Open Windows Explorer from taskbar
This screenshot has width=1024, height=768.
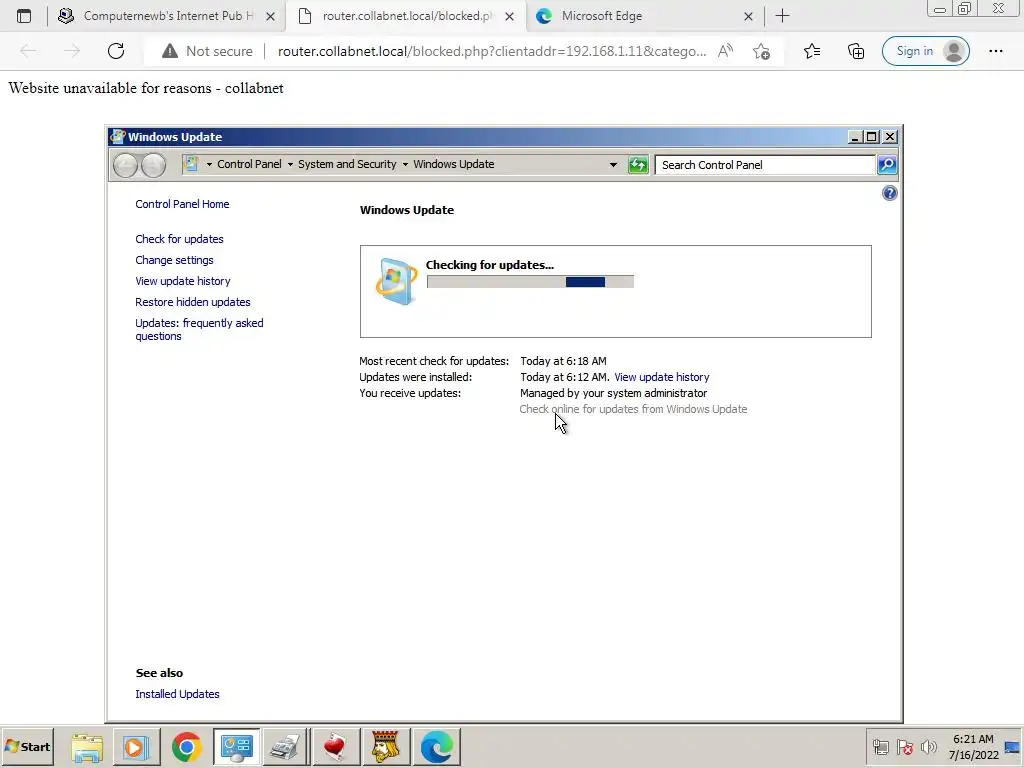(x=87, y=747)
